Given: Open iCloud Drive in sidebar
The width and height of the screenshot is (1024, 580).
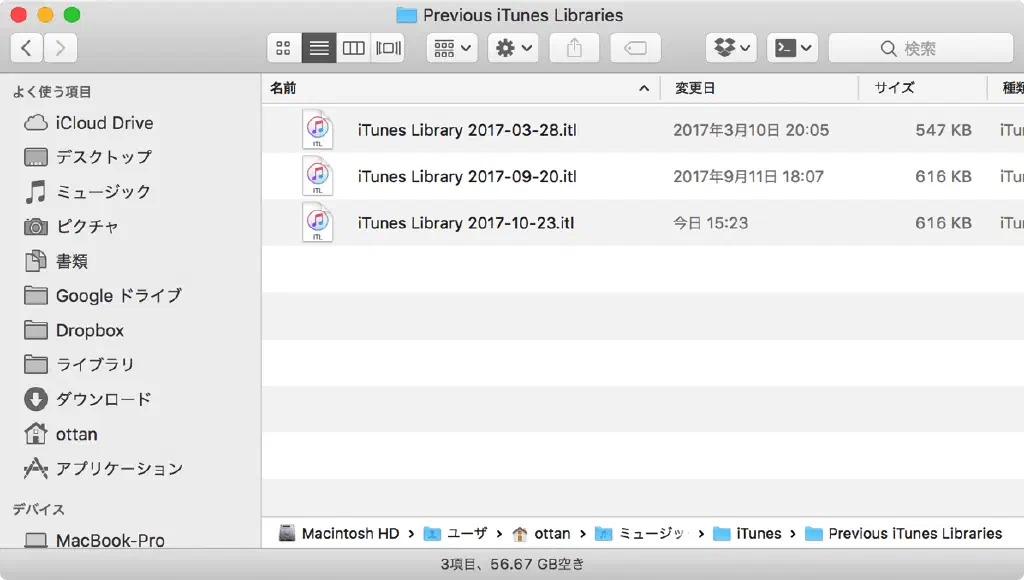Looking at the screenshot, I should click(x=104, y=123).
